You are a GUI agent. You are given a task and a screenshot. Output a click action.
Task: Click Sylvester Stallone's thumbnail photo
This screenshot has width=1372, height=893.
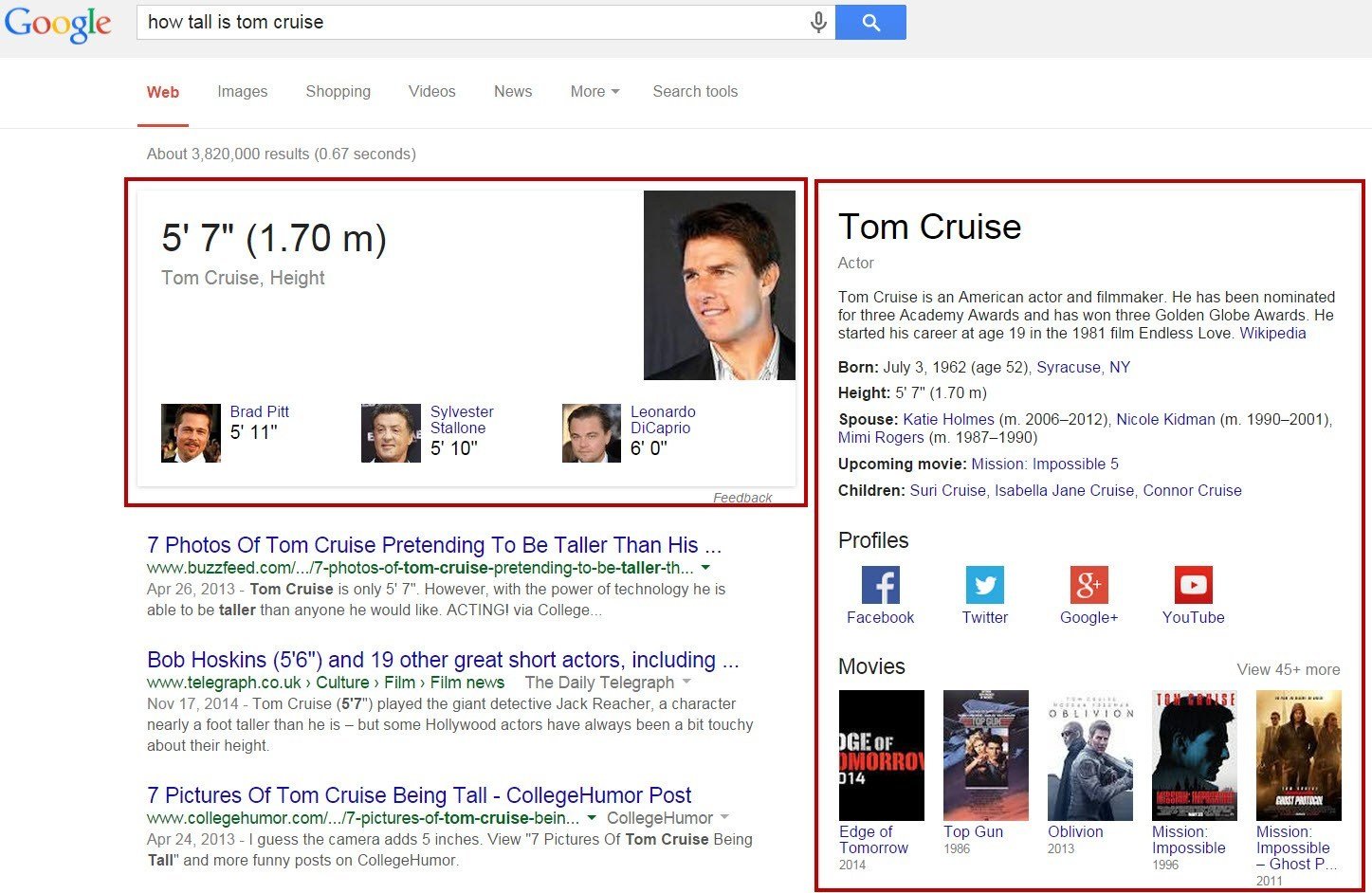391,433
